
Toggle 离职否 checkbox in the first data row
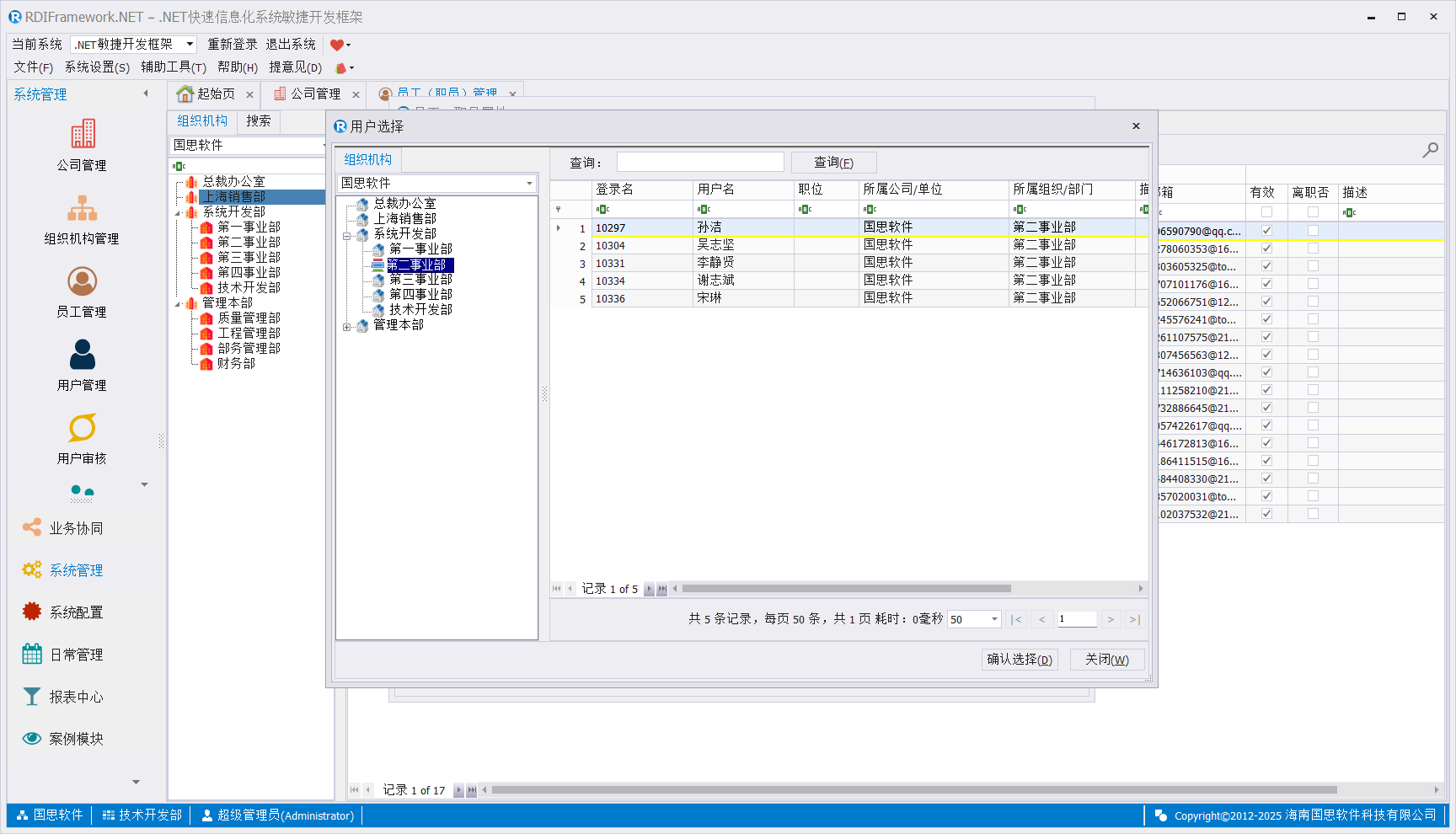tap(1312, 231)
